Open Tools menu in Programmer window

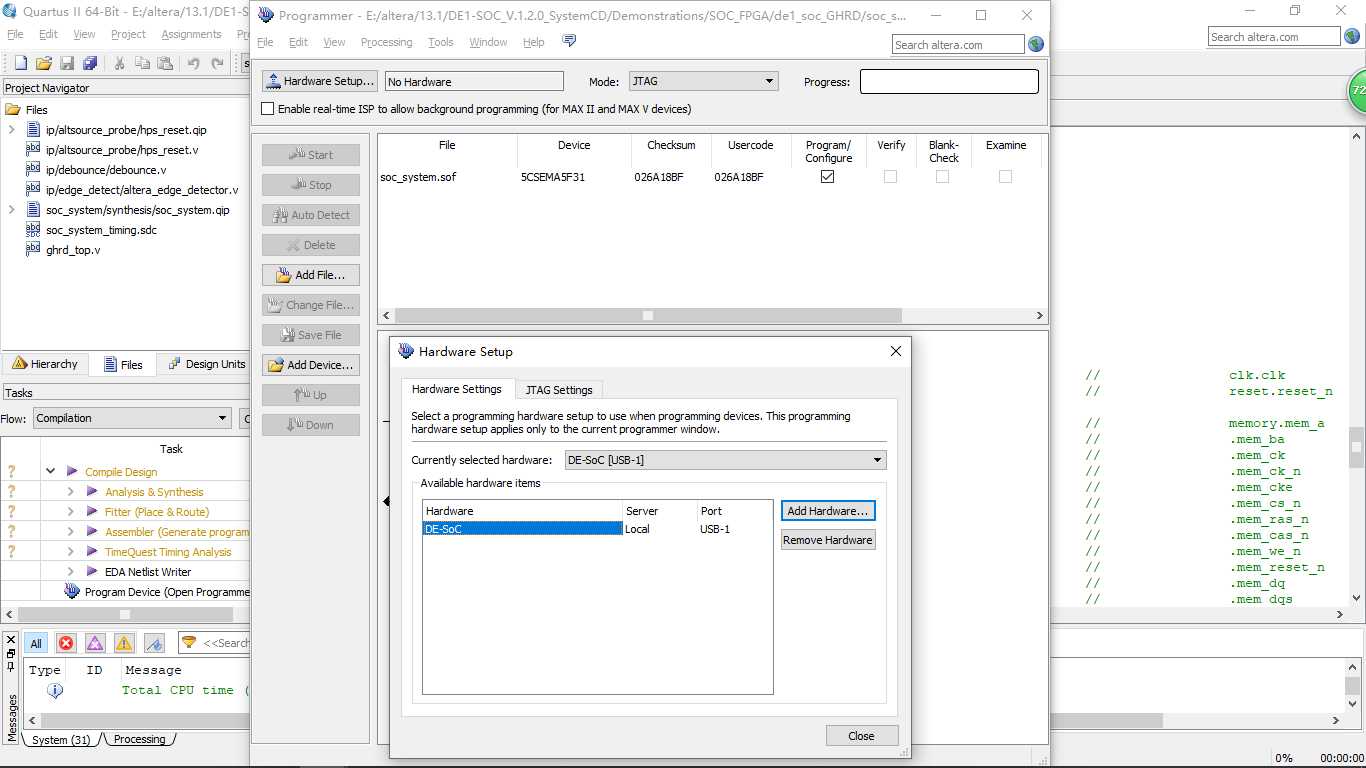pyautogui.click(x=440, y=42)
